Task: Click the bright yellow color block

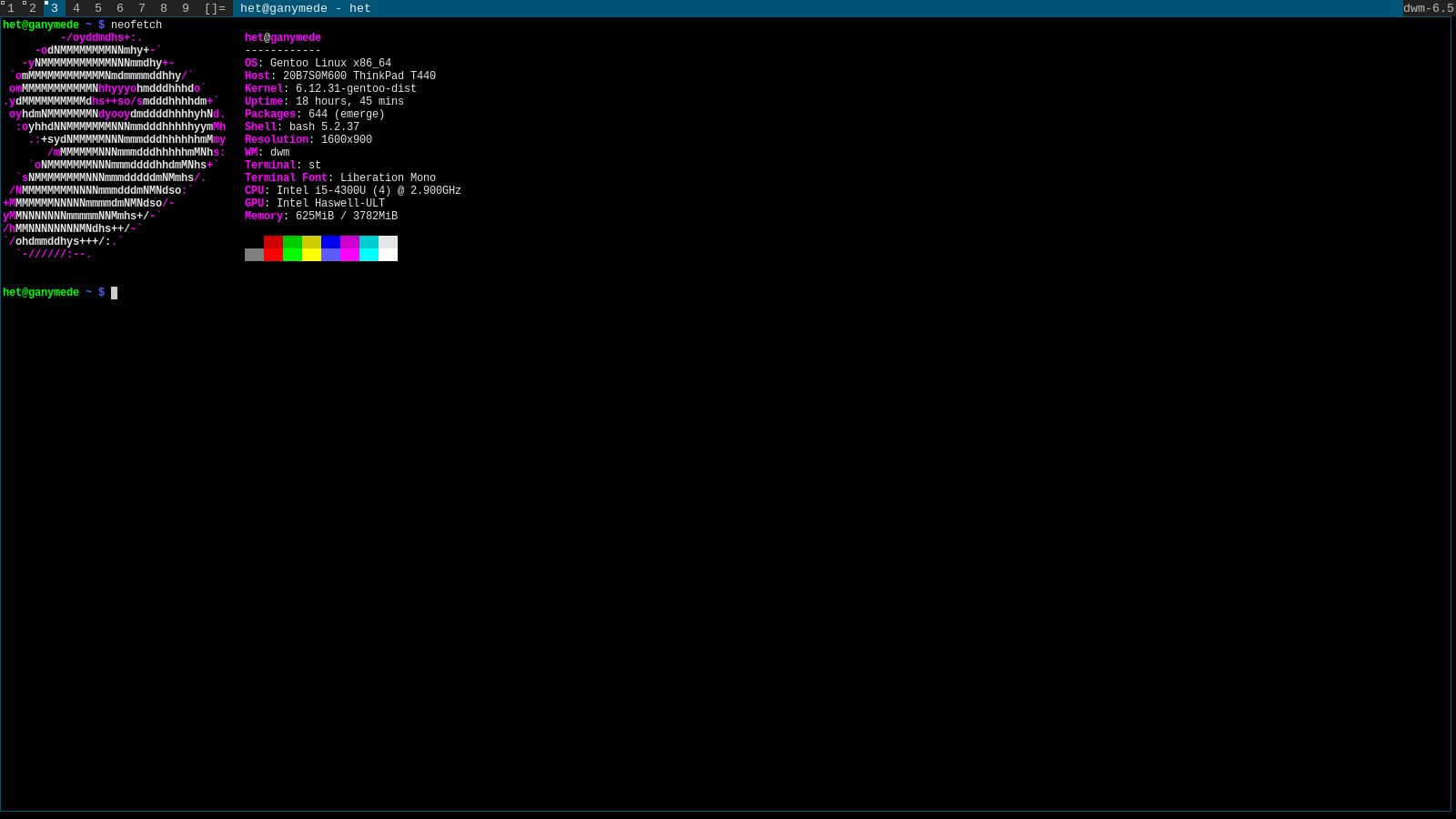Action: (x=311, y=255)
